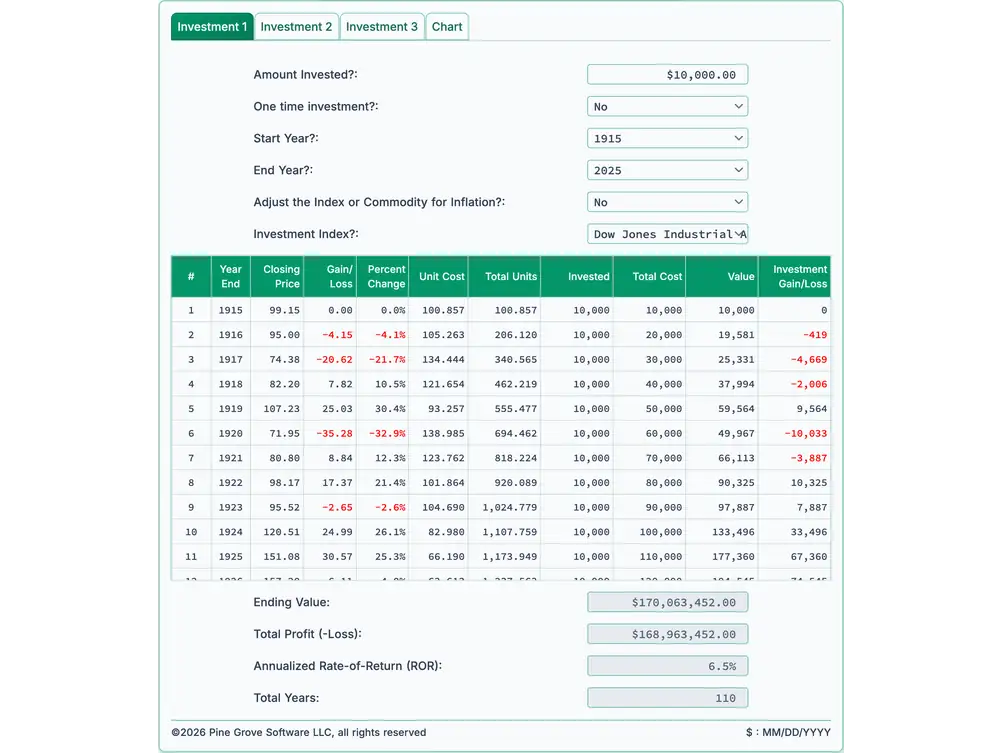Screen dimensions: 1002x753
Task: Click the Total Years output field
Action: [x=667, y=698]
